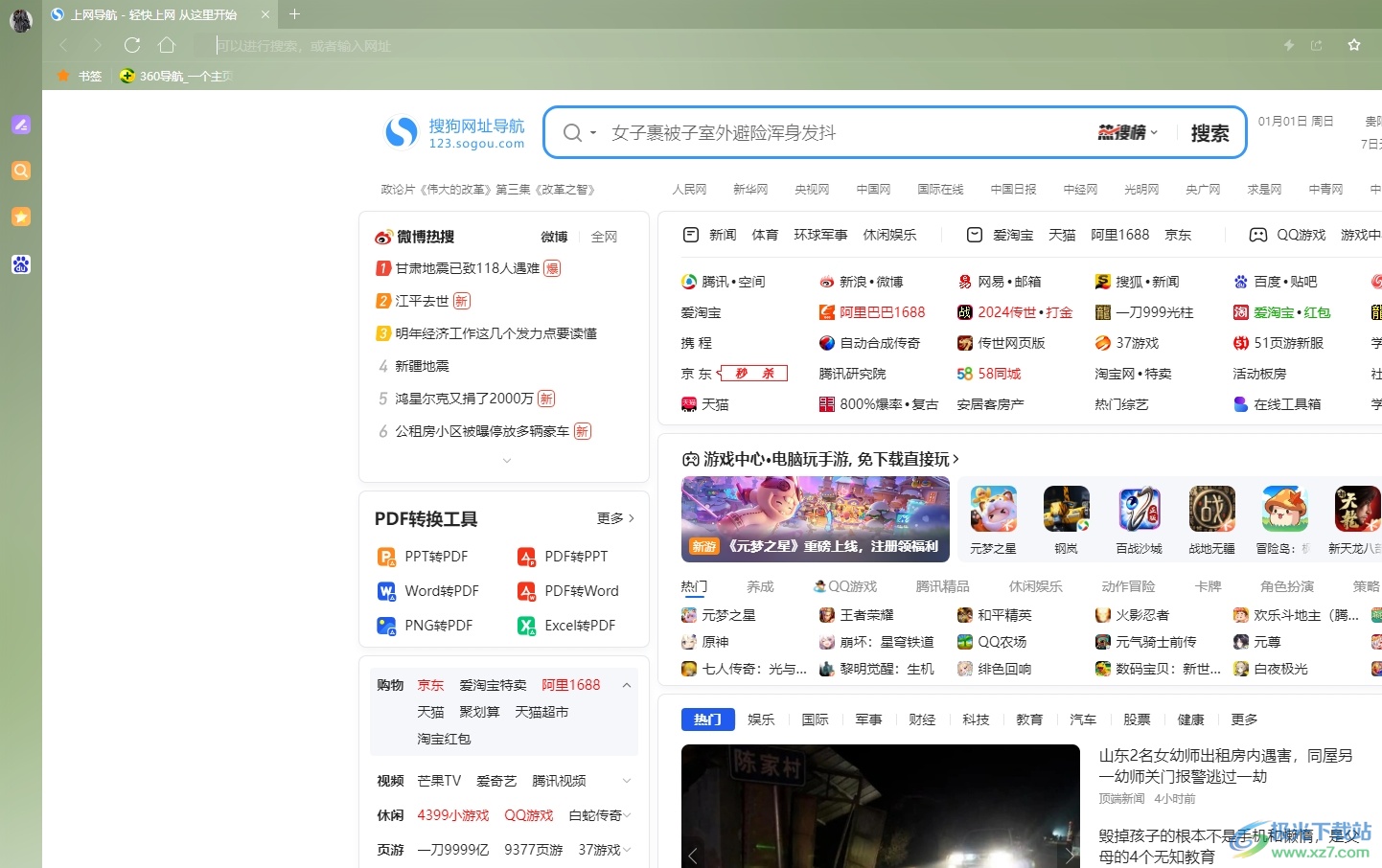Viewport: 1382px width, 868px height.
Task: Open a new browser tab
Action: (294, 14)
